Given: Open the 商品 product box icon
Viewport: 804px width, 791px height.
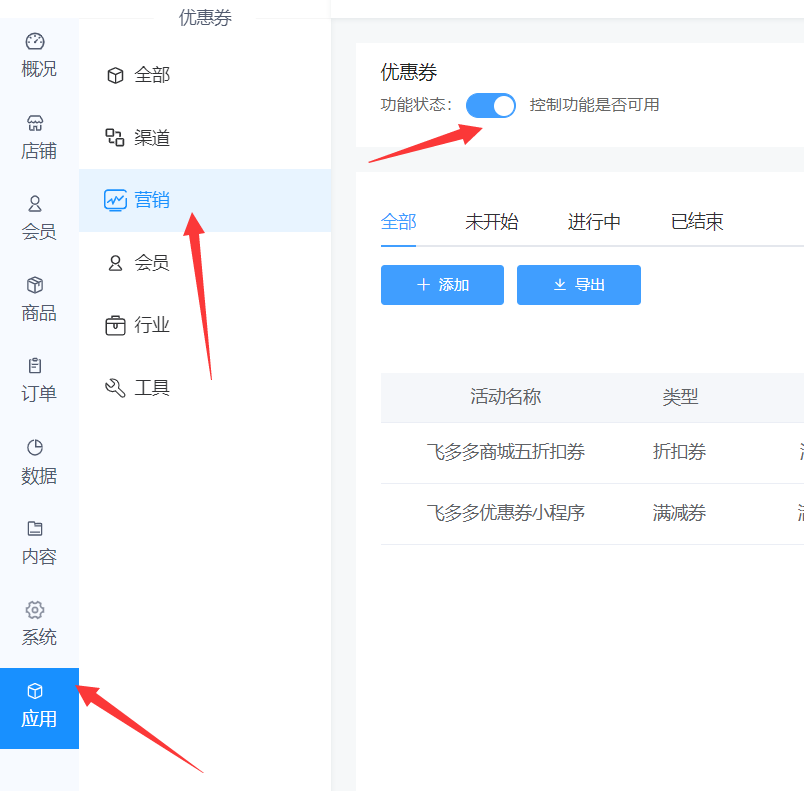Looking at the screenshot, I should click(35, 285).
